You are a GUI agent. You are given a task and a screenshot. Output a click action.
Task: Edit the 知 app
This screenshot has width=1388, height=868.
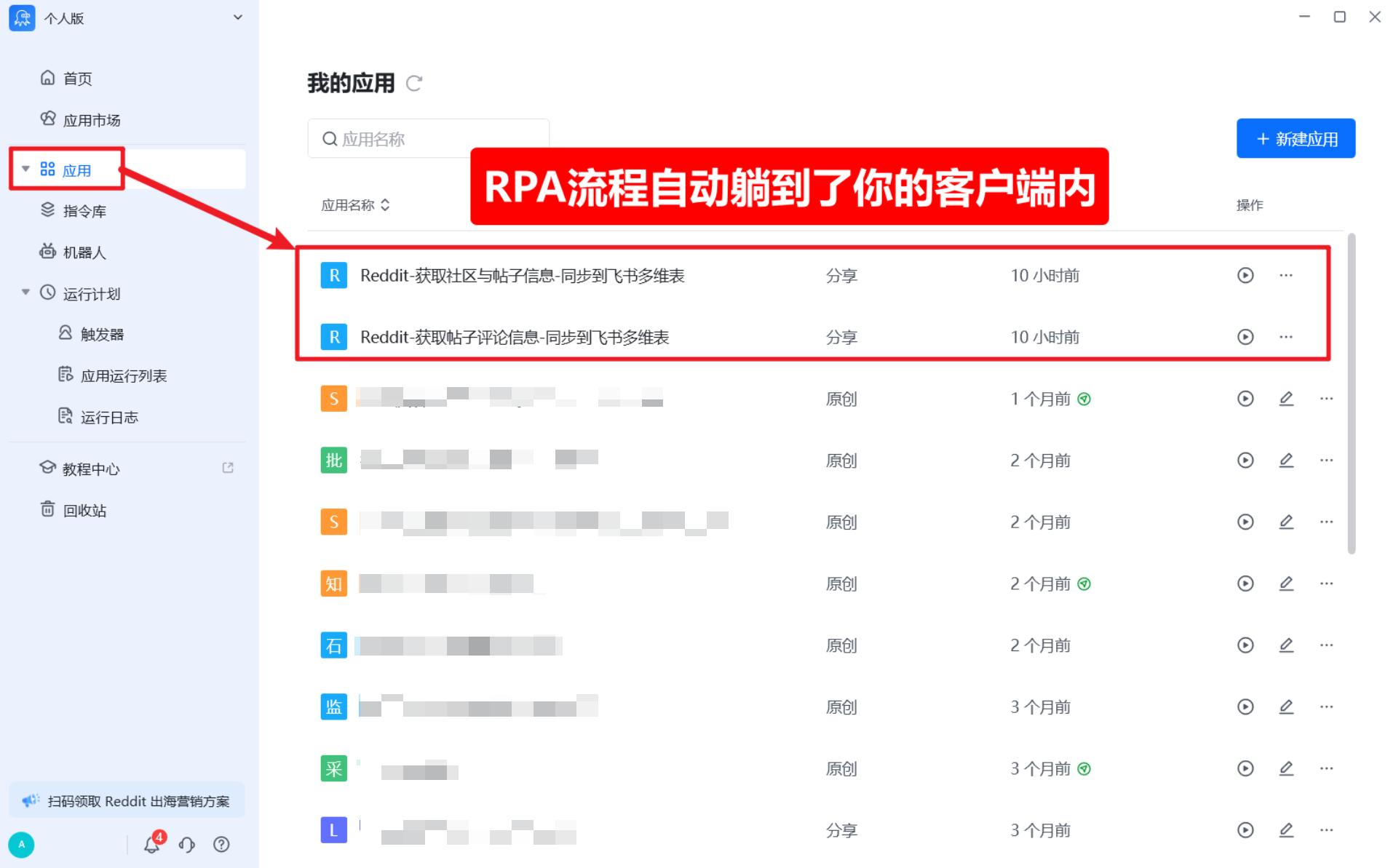1286,584
